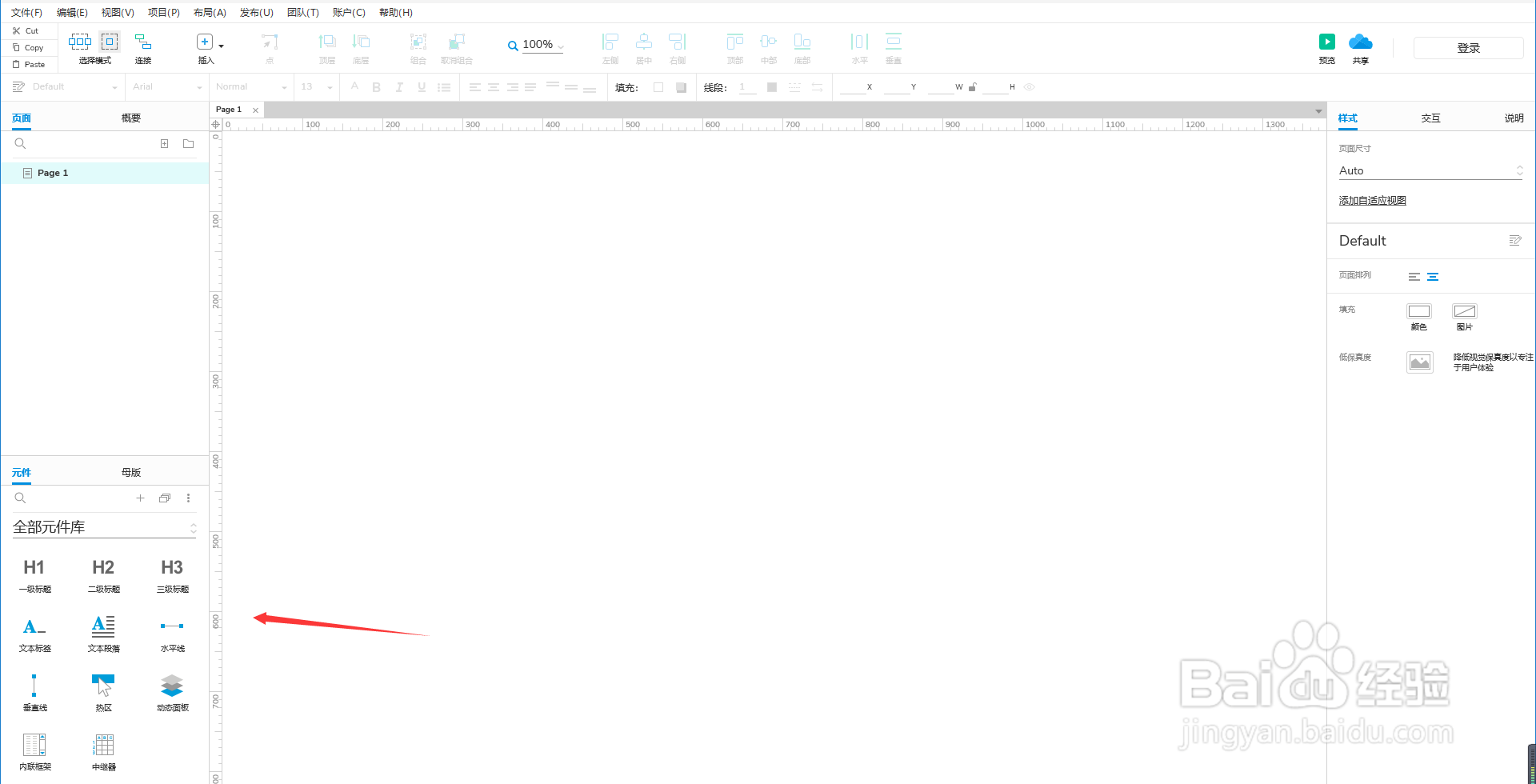Image resolution: width=1536 pixels, height=784 pixels.
Task: Enable intersected selection mode
Action: click(80, 42)
